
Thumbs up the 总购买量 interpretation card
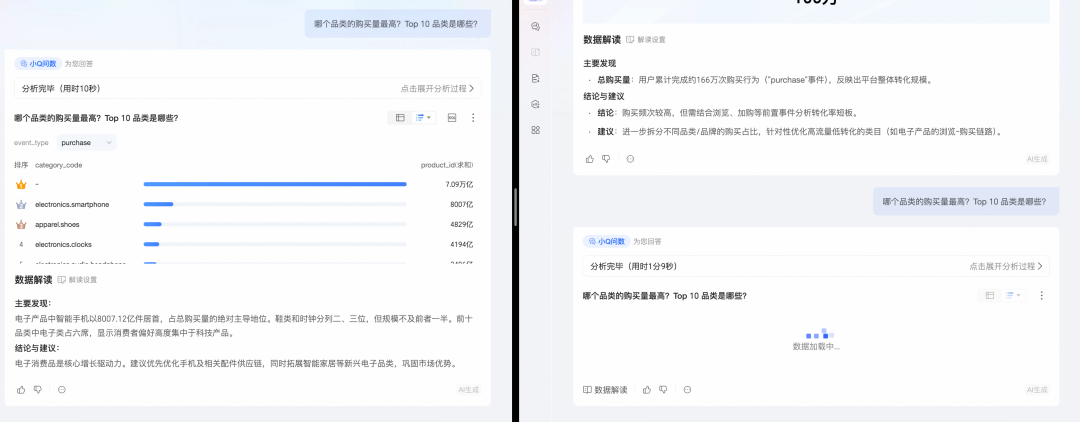point(590,158)
